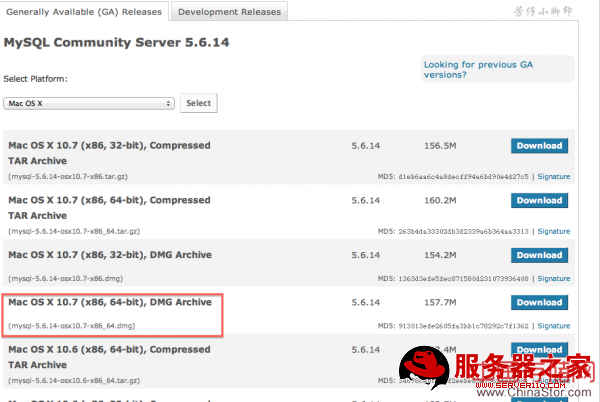The image size is (600, 402).
Task: Click the mysql-5.6.14-osx10.7-x86.tar.gz file name
Action: click(x=70, y=176)
